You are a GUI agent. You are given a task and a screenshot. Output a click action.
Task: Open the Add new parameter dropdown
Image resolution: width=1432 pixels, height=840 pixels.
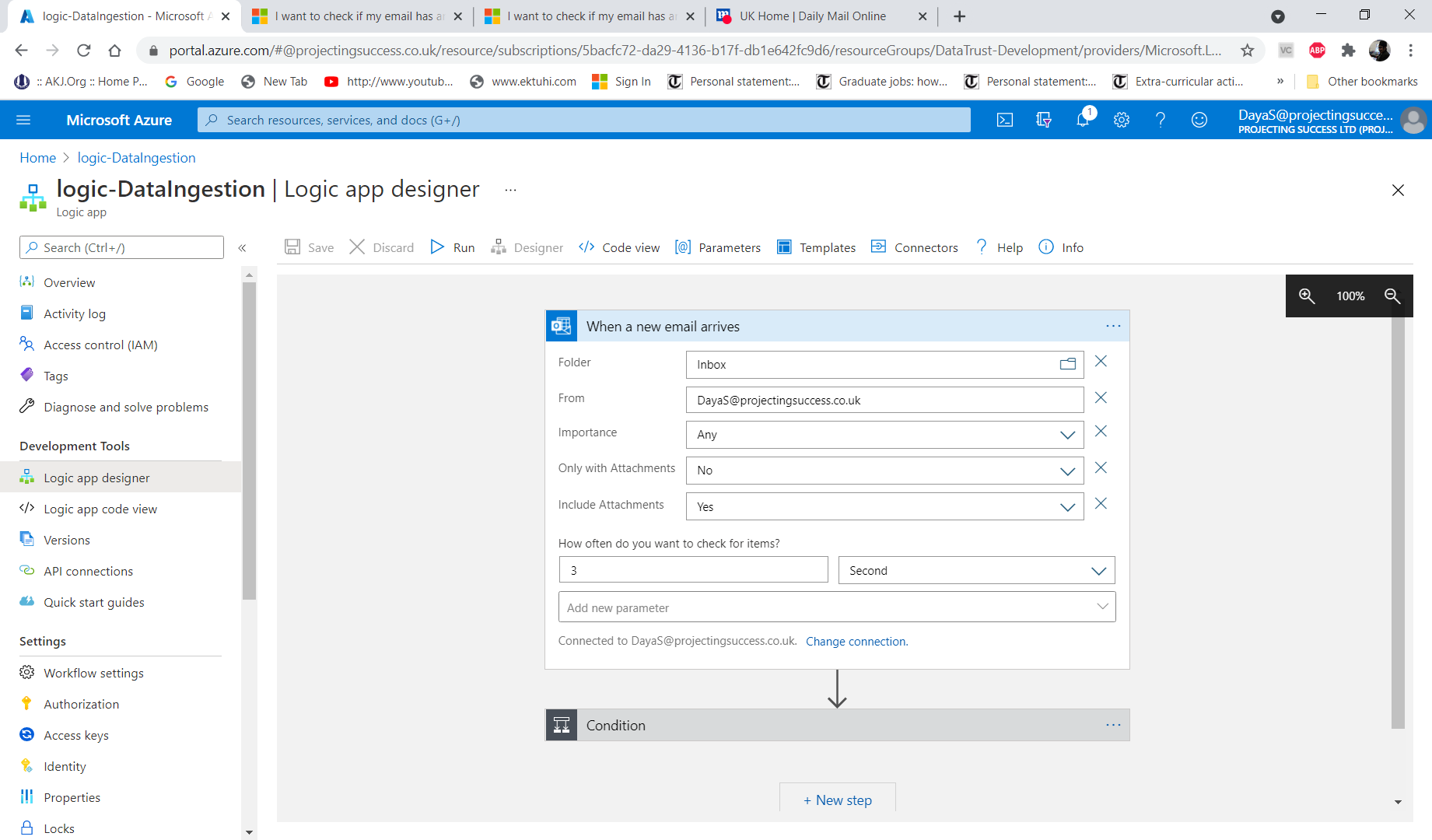(837, 607)
